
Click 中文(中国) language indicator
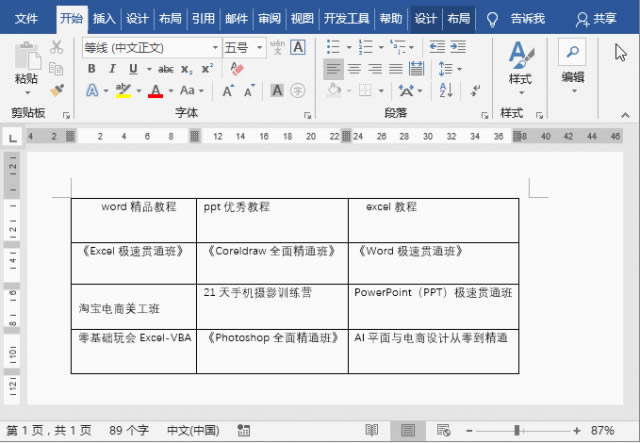coord(193,430)
